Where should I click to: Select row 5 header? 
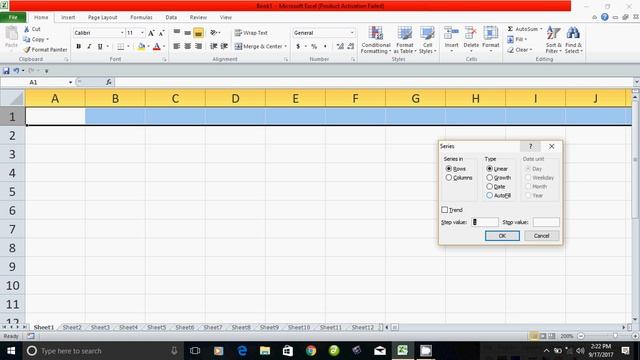point(12,192)
